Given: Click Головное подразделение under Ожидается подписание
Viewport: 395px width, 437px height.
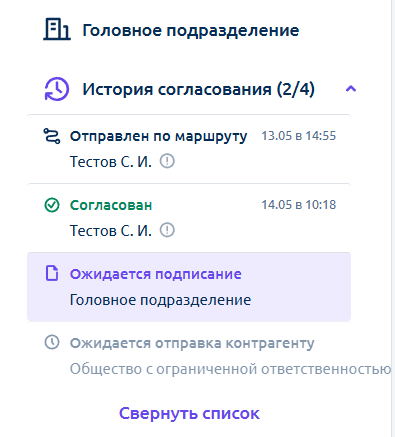Looking at the screenshot, I should point(160,300).
